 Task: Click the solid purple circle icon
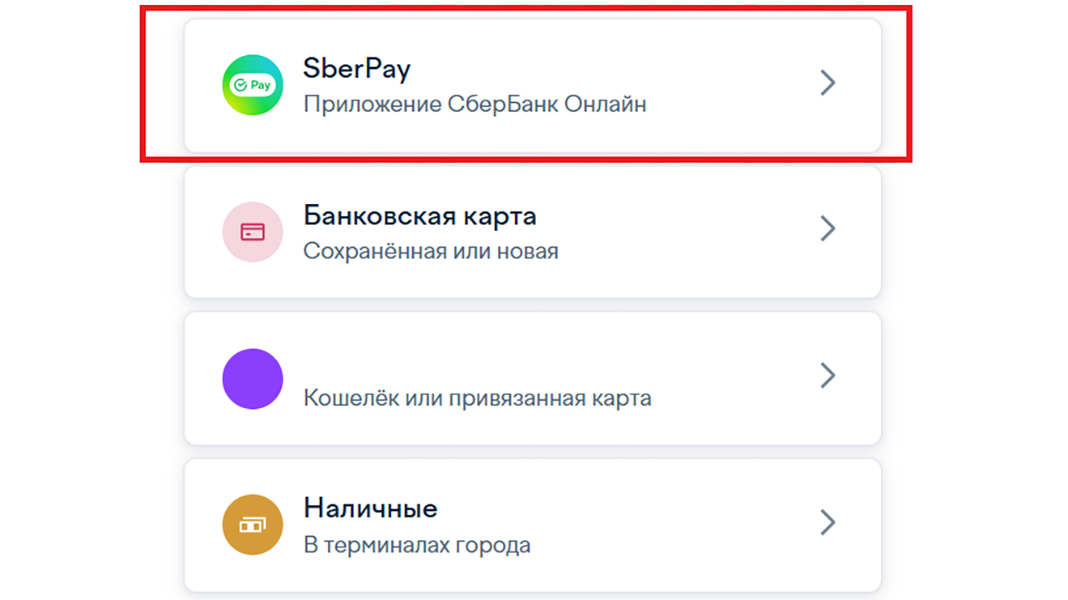253,379
